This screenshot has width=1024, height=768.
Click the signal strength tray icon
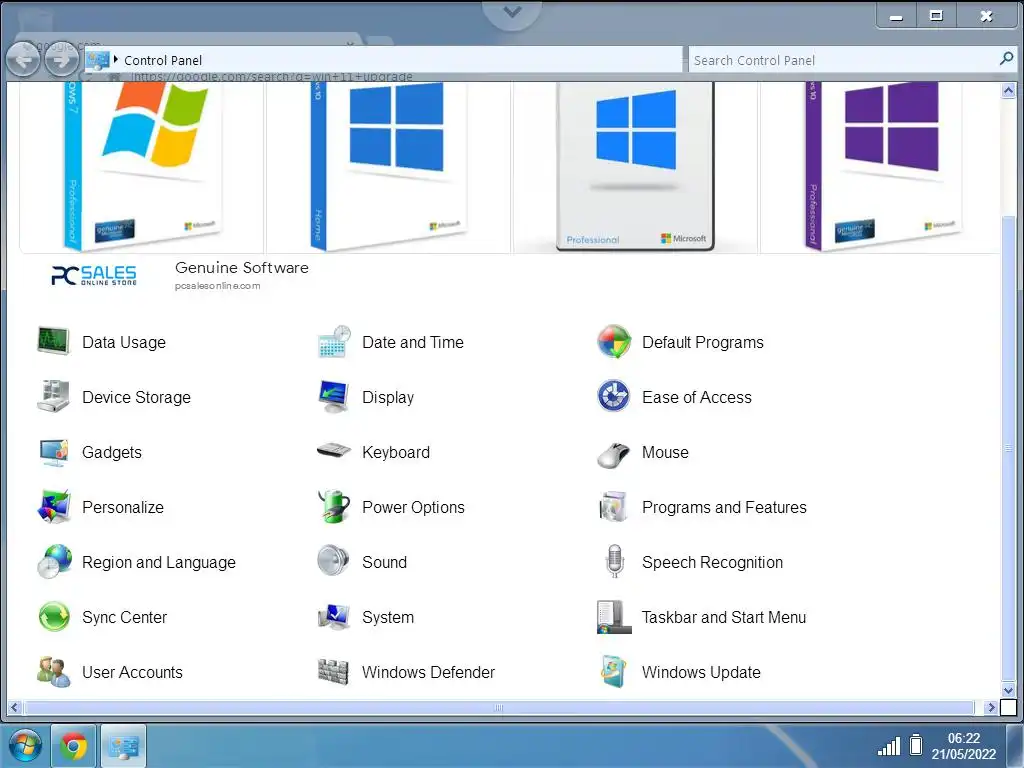pyautogui.click(x=888, y=746)
